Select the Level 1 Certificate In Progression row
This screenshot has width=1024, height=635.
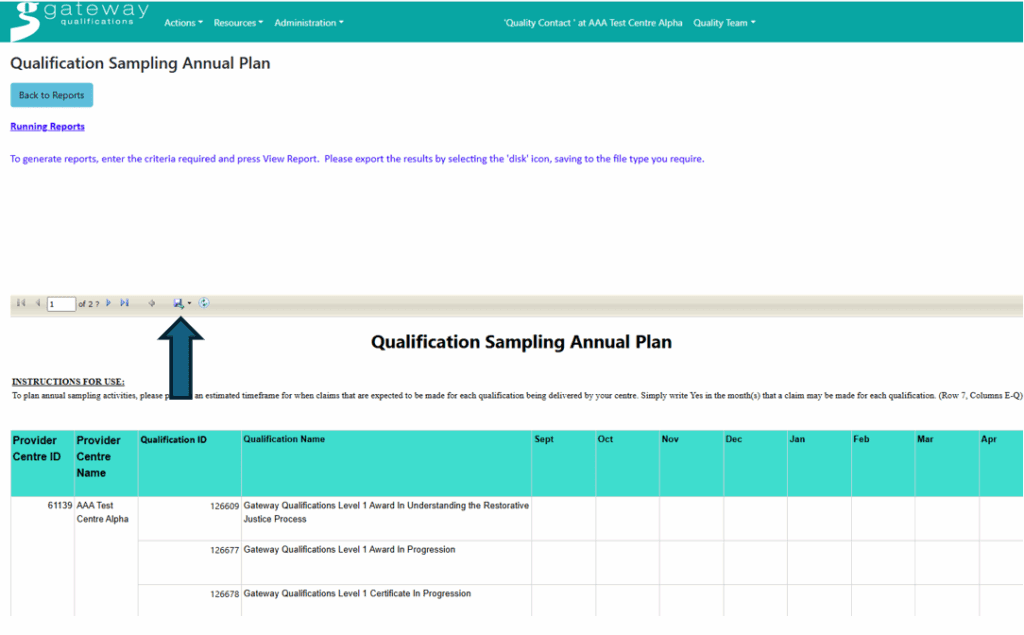pos(356,594)
